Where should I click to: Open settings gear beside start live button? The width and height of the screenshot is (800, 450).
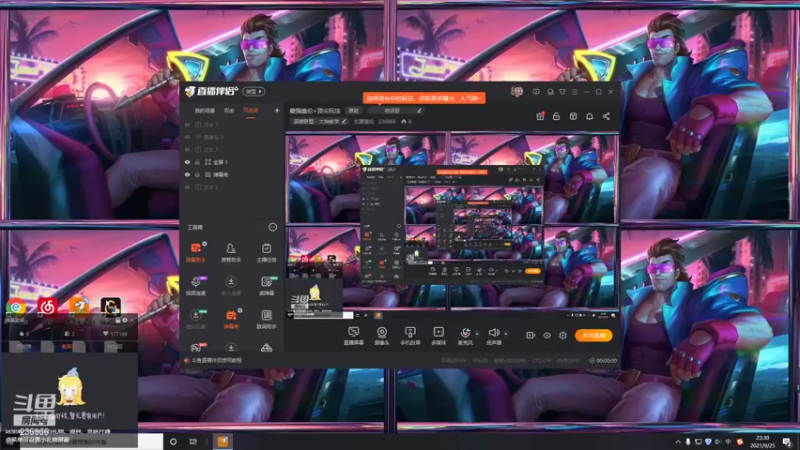click(563, 335)
